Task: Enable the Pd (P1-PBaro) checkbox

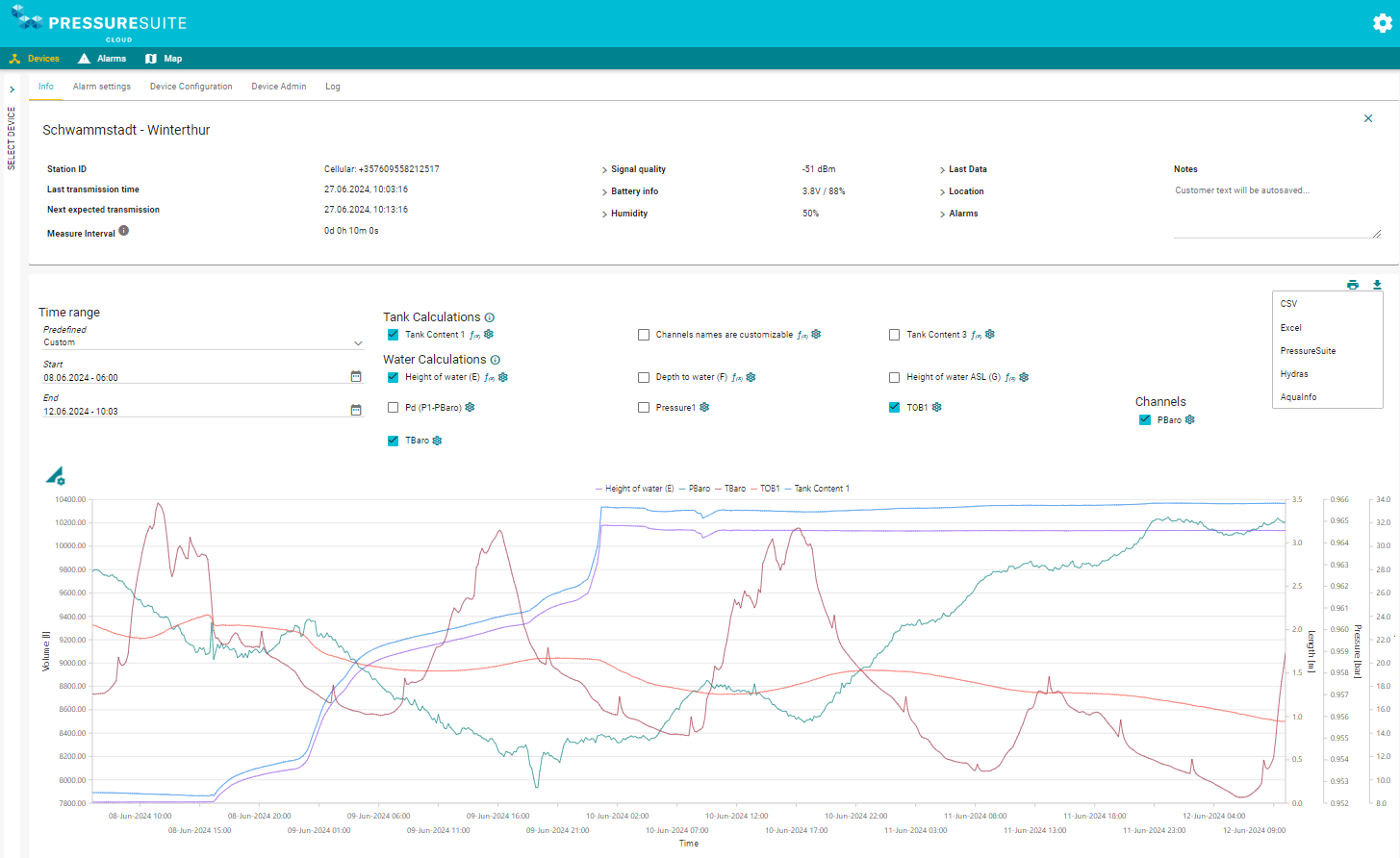Action: (393, 407)
